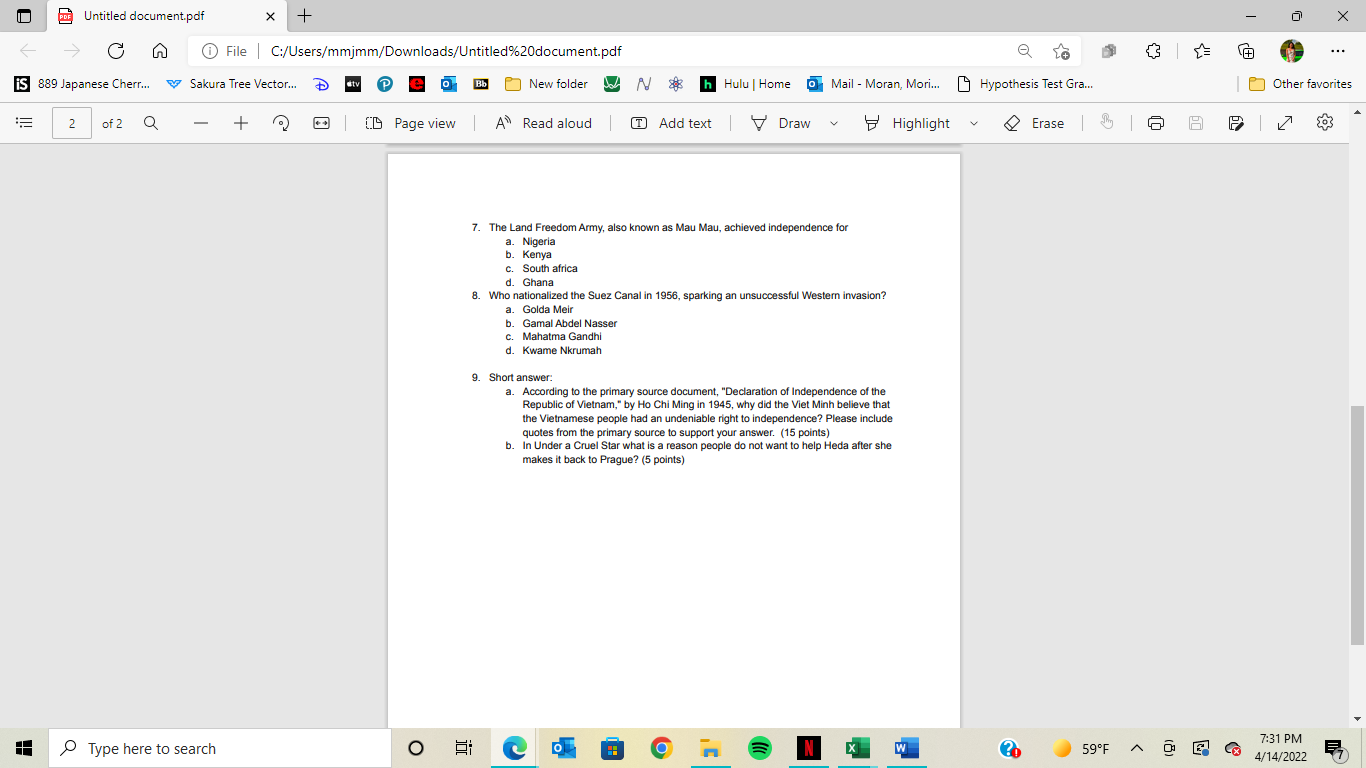This screenshot has height=768, width=1366.
Task: Click the page number input field
Action: pyautogui.click(x=71, y=122)
